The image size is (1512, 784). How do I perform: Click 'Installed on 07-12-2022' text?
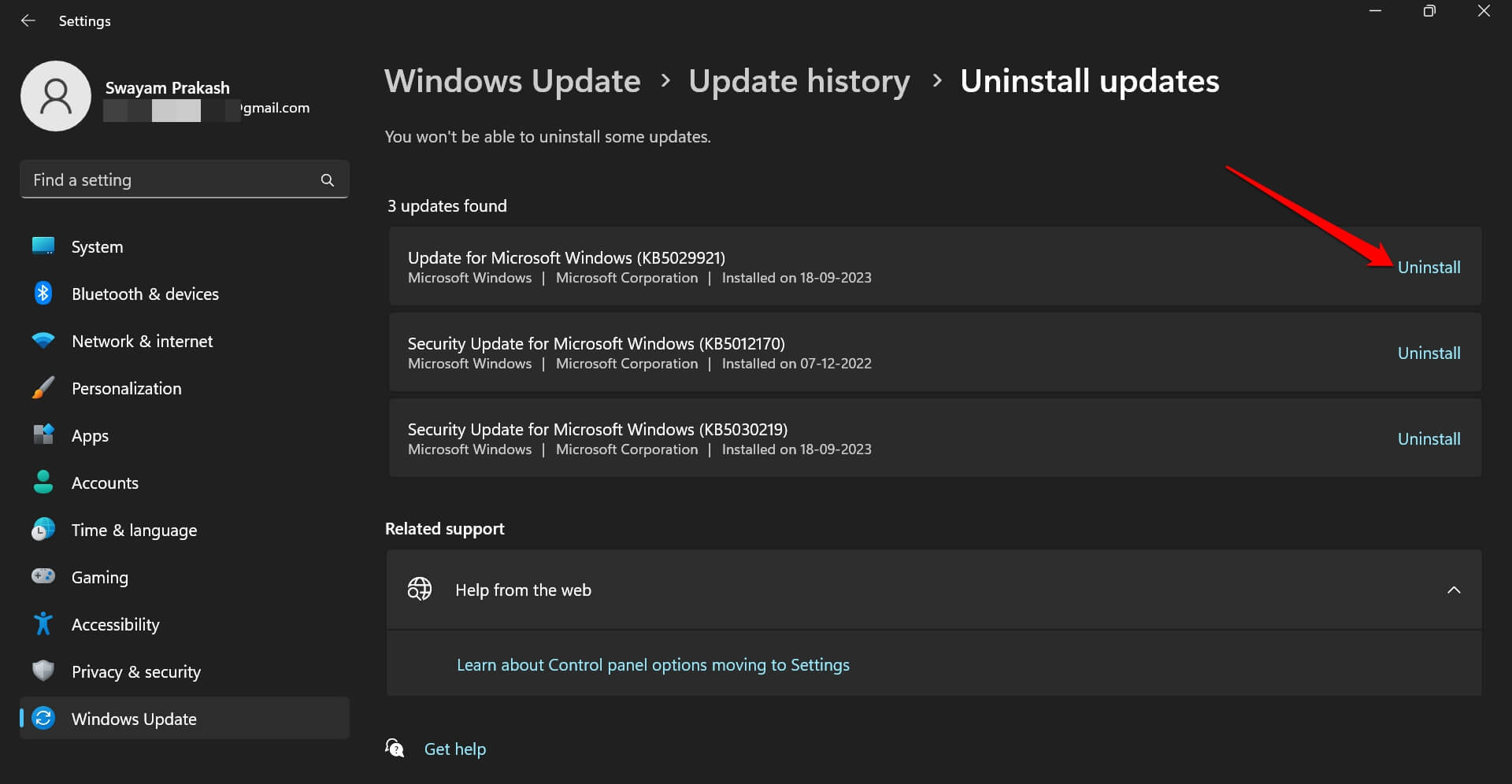pos(797,364)
